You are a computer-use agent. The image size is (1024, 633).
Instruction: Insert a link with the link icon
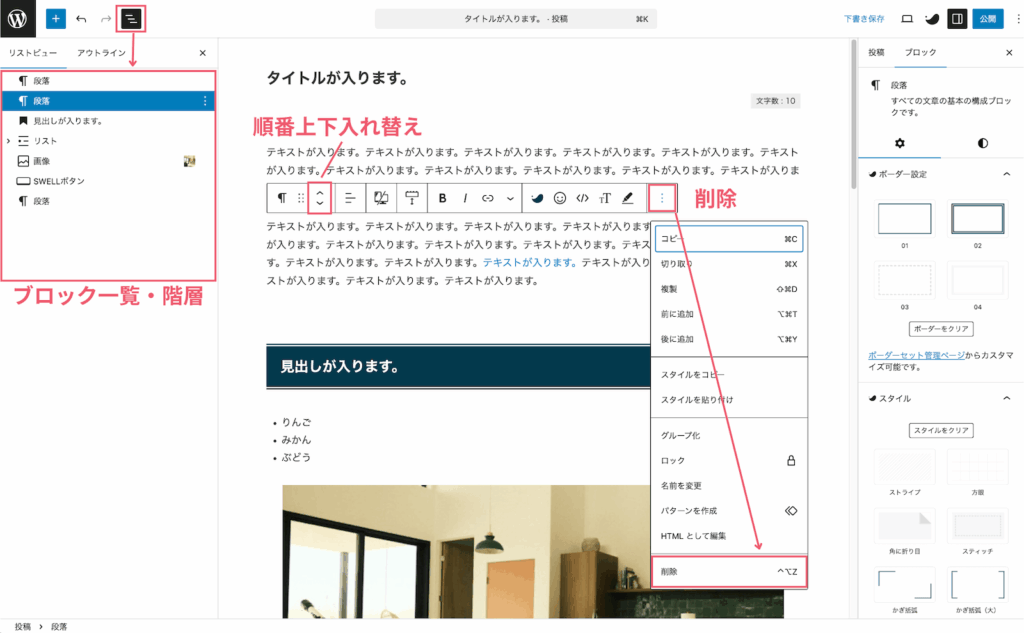(488, 198)
